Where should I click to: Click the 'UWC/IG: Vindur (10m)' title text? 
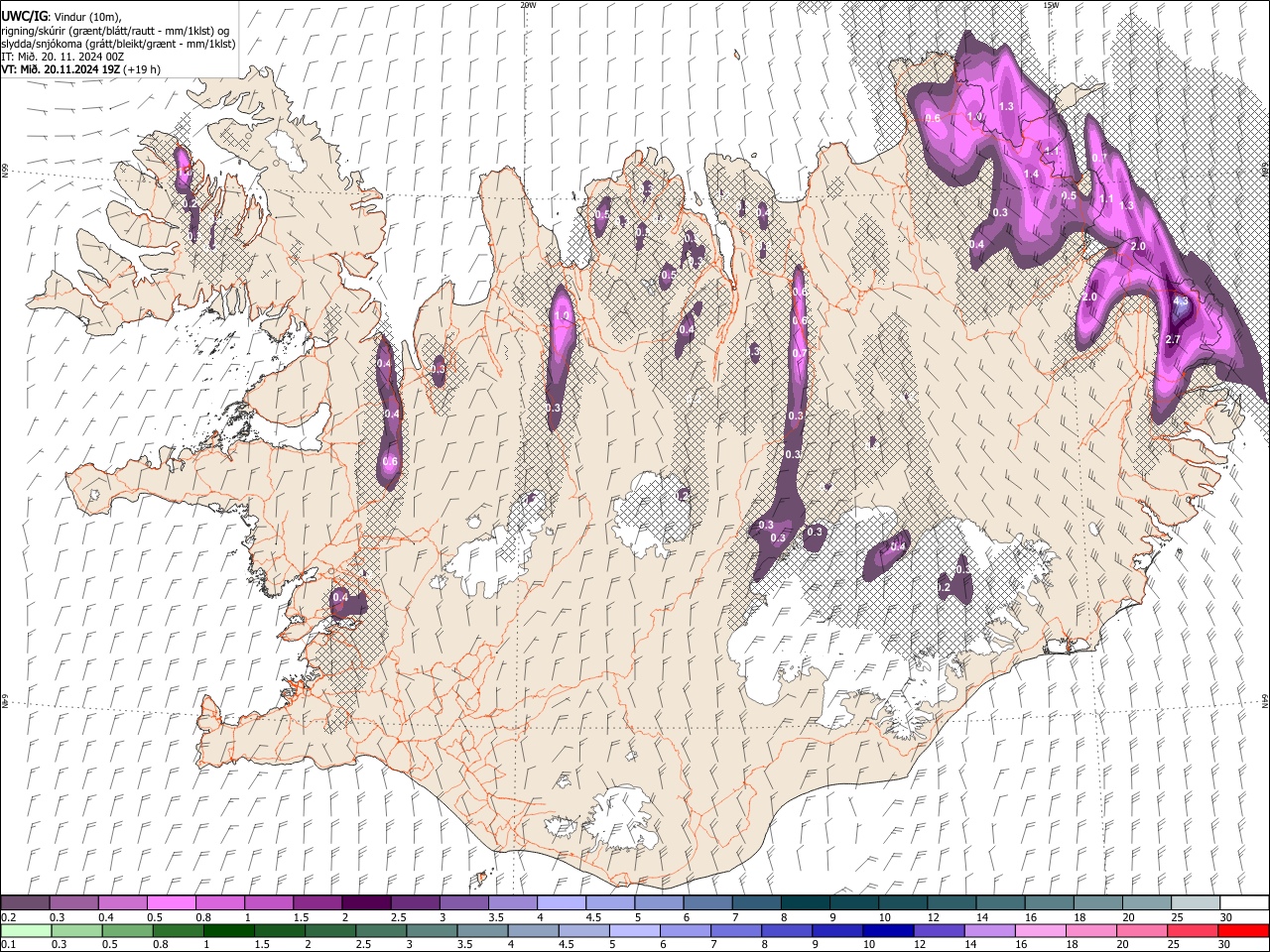coord(61,16)
